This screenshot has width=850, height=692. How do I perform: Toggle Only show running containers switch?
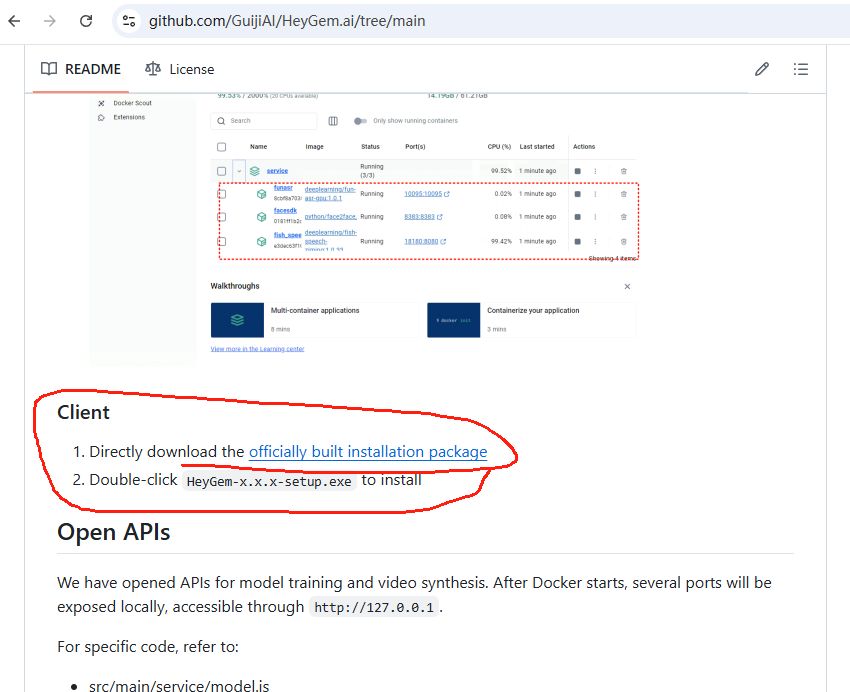point(360,121)
